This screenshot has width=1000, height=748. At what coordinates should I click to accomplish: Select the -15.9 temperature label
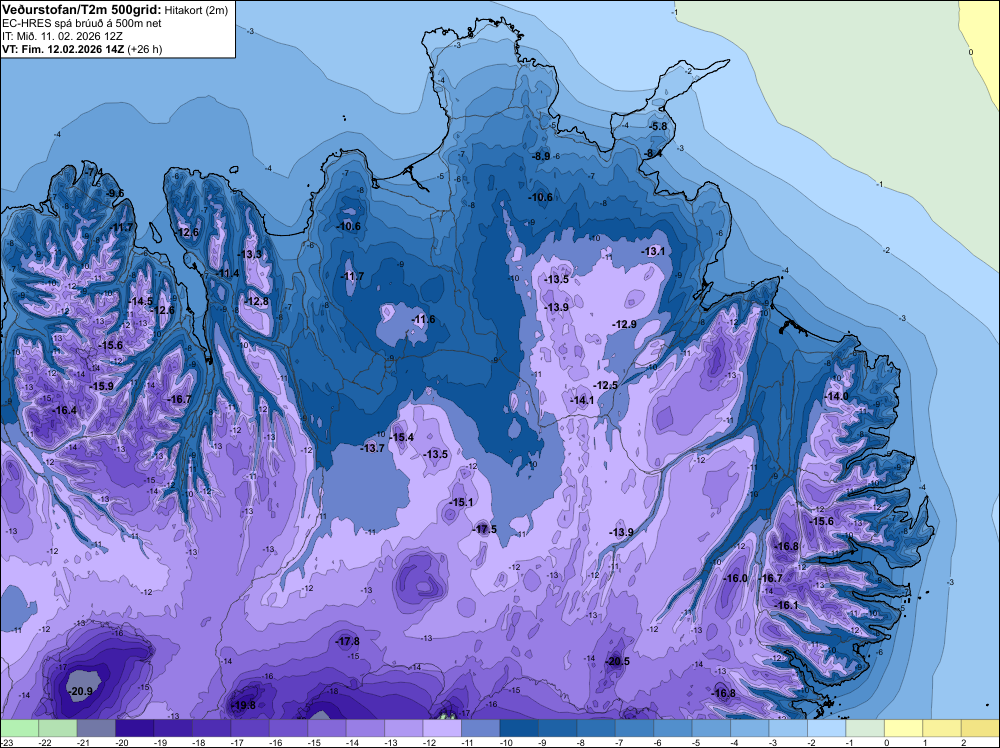[x=101, y=386]
